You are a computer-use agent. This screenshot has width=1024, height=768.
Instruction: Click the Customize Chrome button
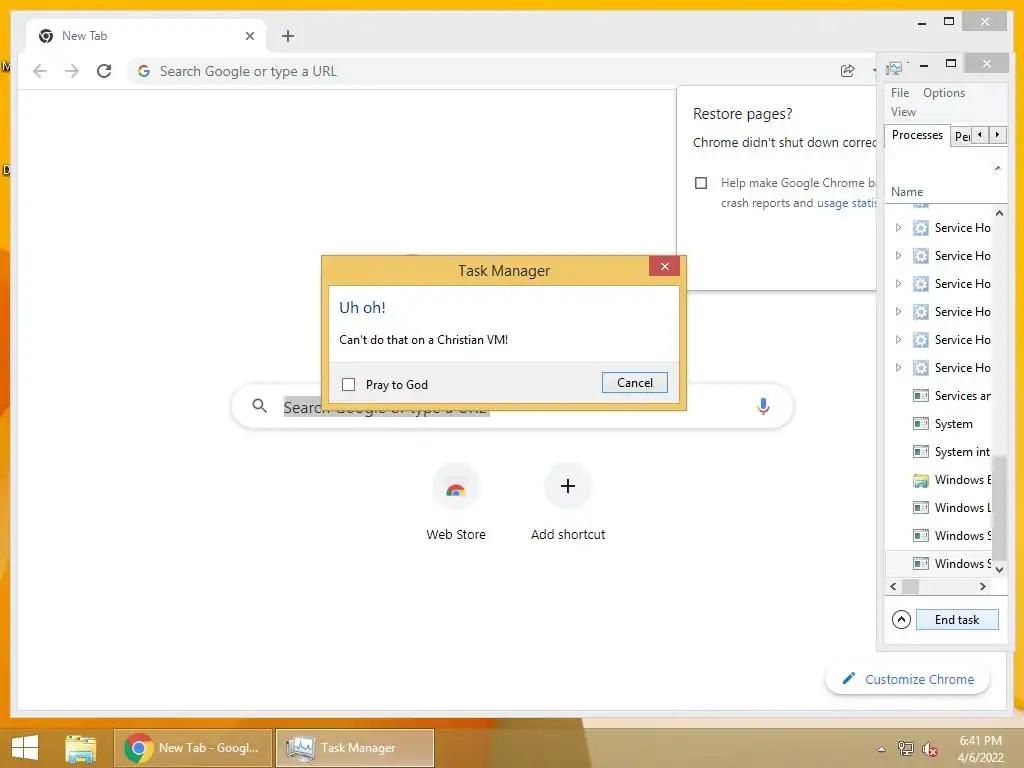point(907,679)
